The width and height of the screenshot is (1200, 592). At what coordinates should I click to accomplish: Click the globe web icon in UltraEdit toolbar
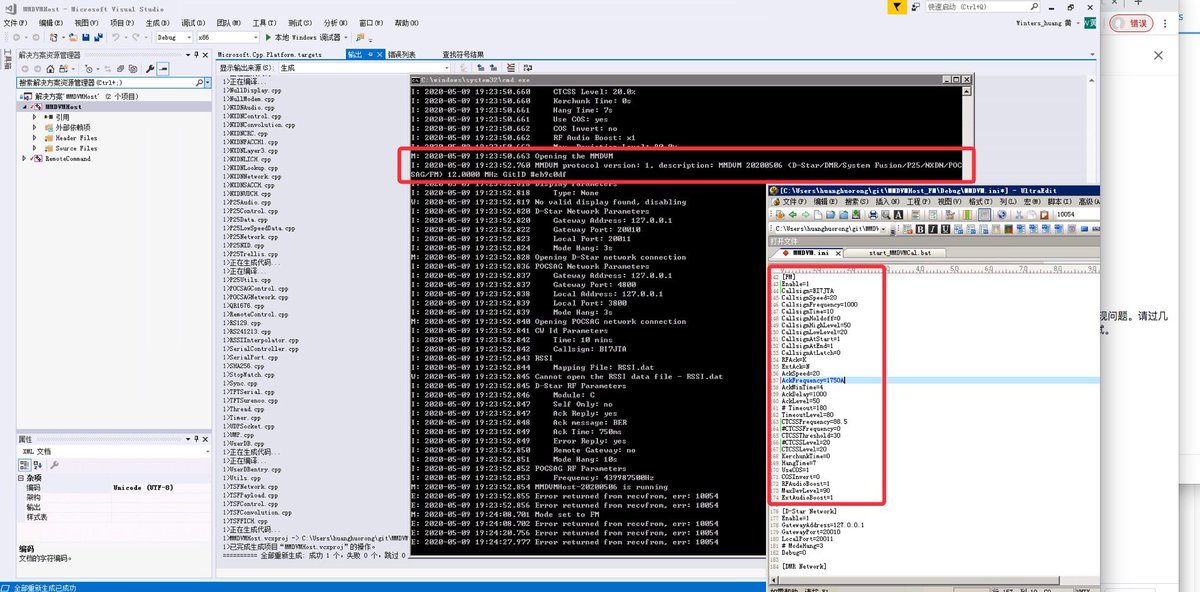[1002, 215]
